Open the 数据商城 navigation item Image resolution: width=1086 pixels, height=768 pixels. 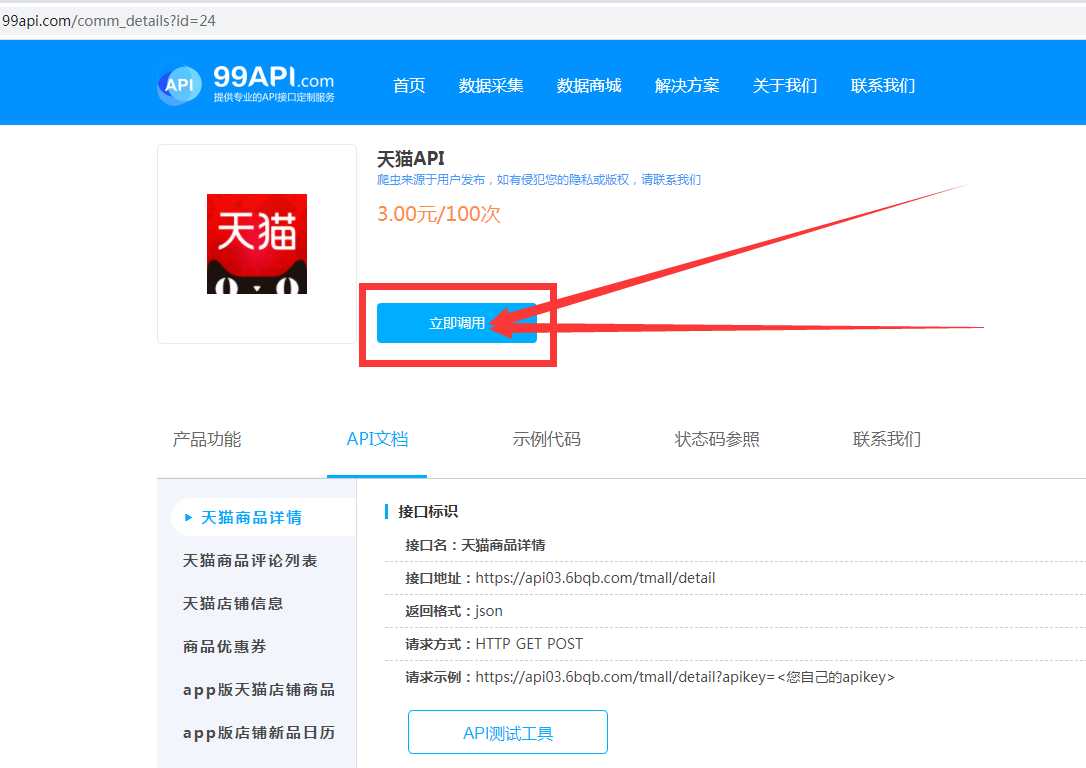pos(589,85)
